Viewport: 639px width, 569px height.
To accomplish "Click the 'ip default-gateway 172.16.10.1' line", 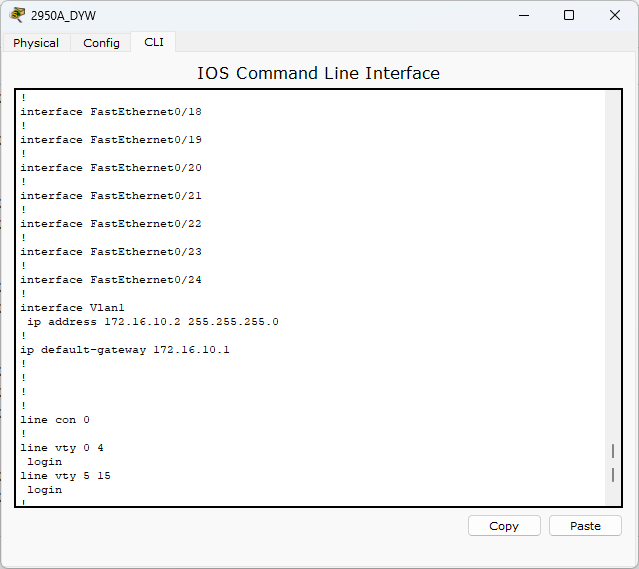I will click(125, 350).
